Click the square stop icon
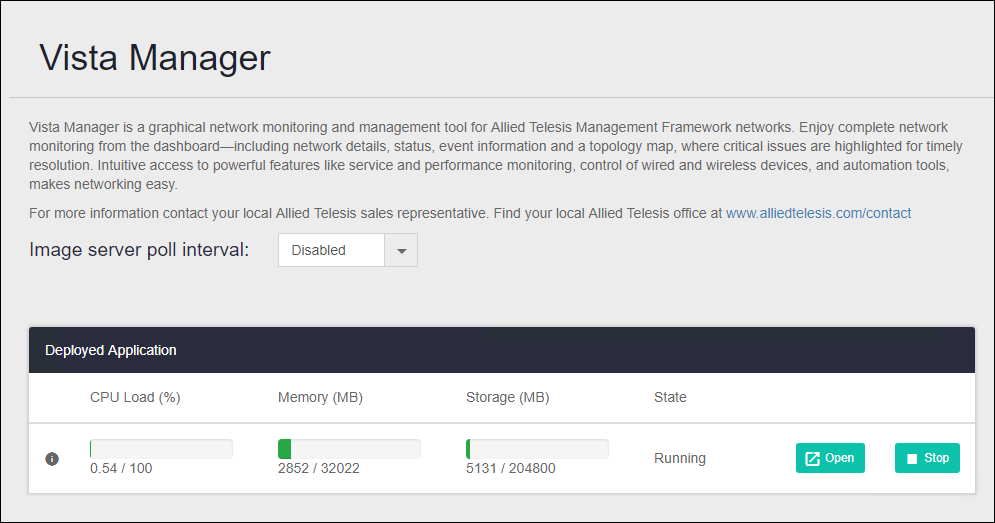Image resolution: width=995 pixels, height=523 pixels. point(911,459)
